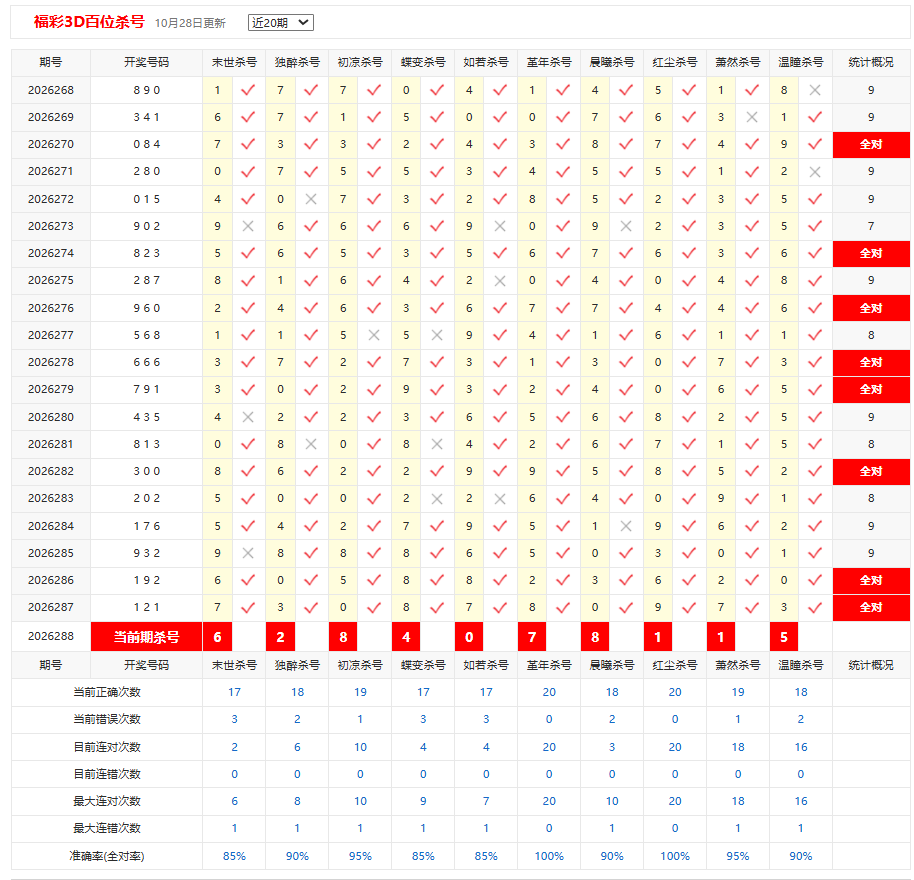Click red check under 萧然杀号 in row 2026282
The height and width of the screenshot is (880, 914).
point(752,471)
